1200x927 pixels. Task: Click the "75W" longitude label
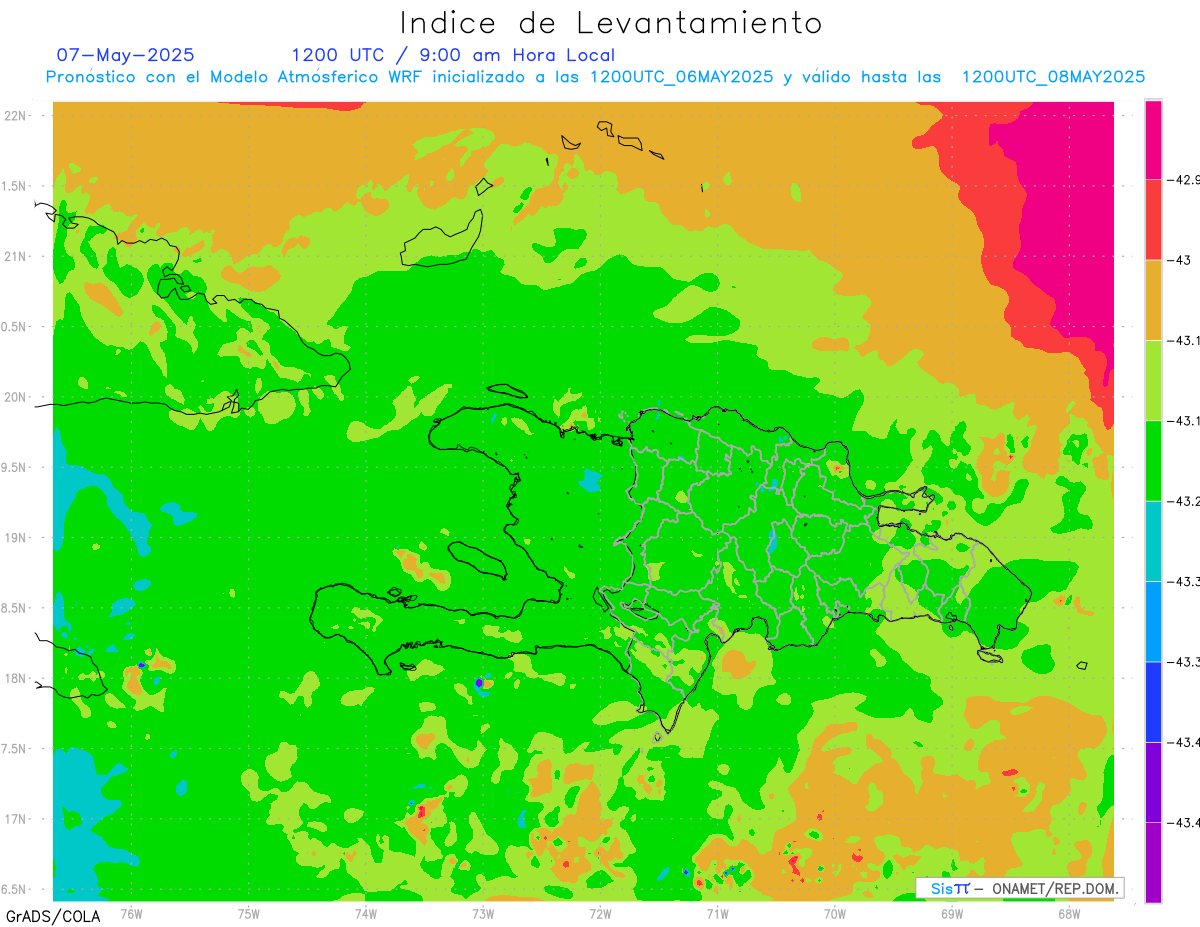(249, 913)
